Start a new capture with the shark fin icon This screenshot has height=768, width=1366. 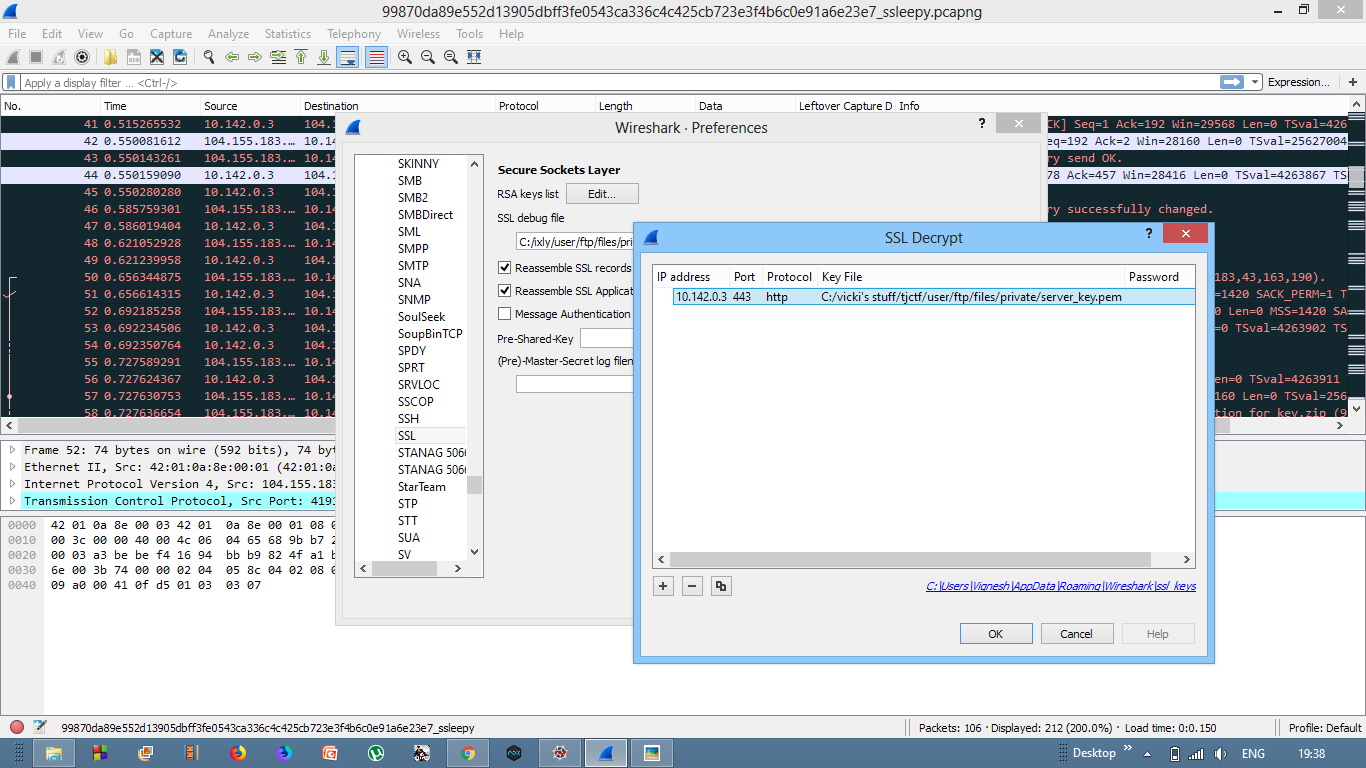(x=14, y=57)
